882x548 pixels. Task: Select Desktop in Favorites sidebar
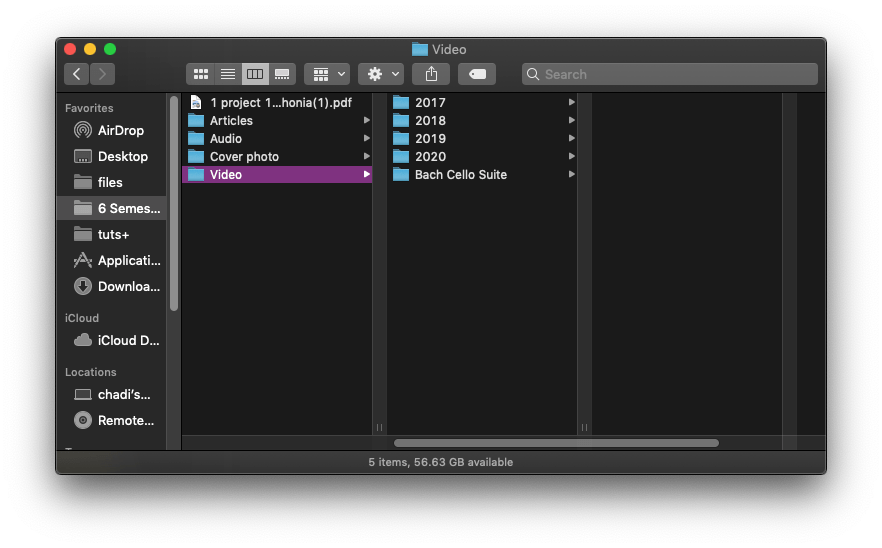point(122,156)
